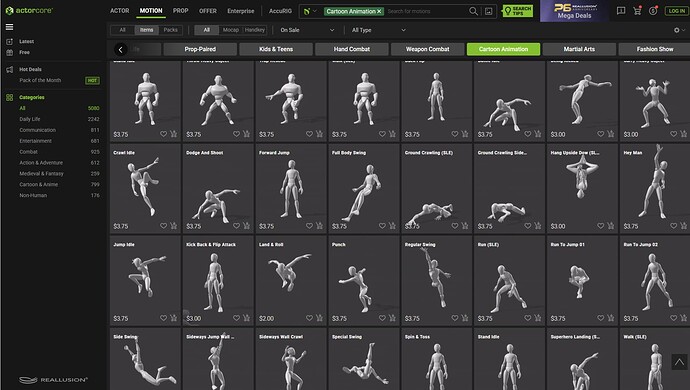Switch to the PROP tab
The image size is (690, 390).
180,11
